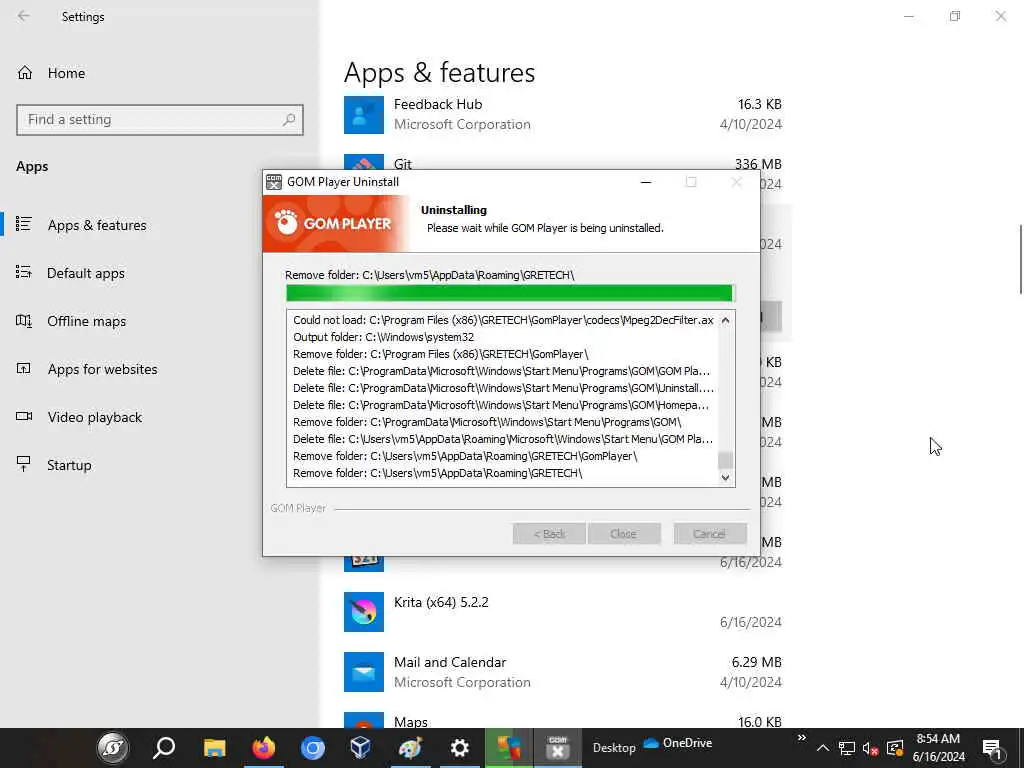Click the disabled Back button
The image size is (1024, 768).
549,534
